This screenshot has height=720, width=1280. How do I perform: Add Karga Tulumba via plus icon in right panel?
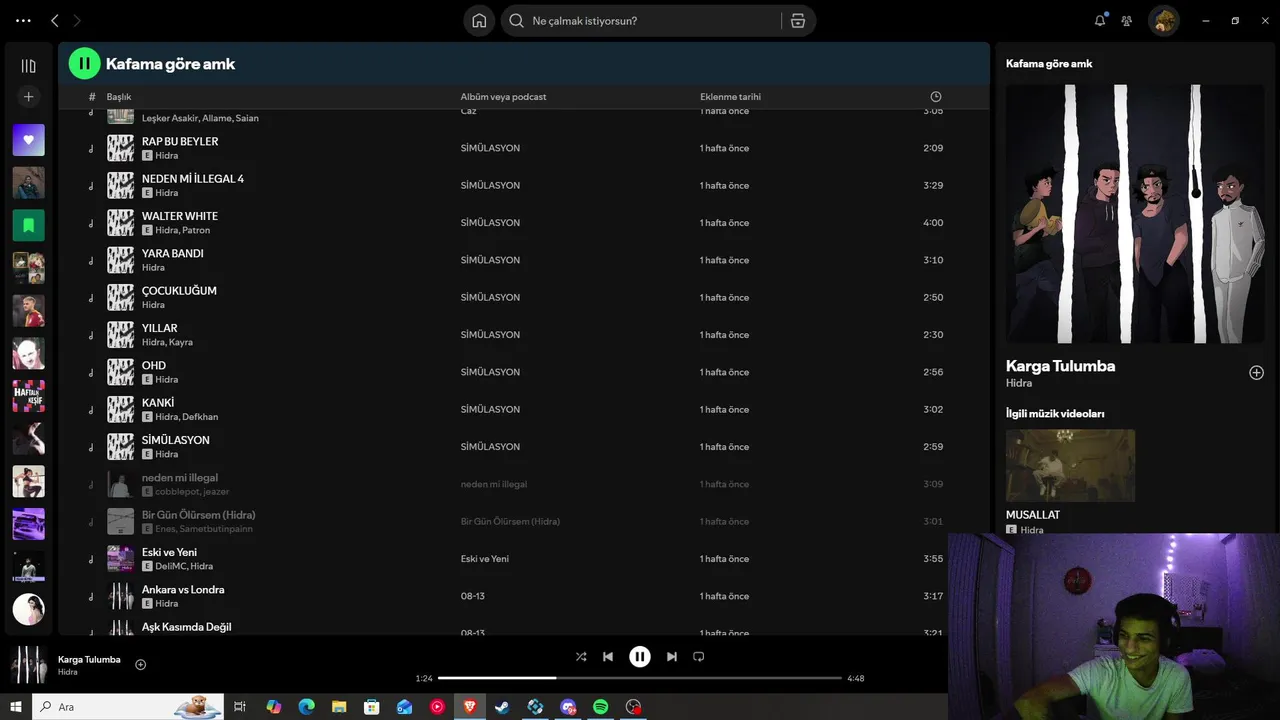1257,373
